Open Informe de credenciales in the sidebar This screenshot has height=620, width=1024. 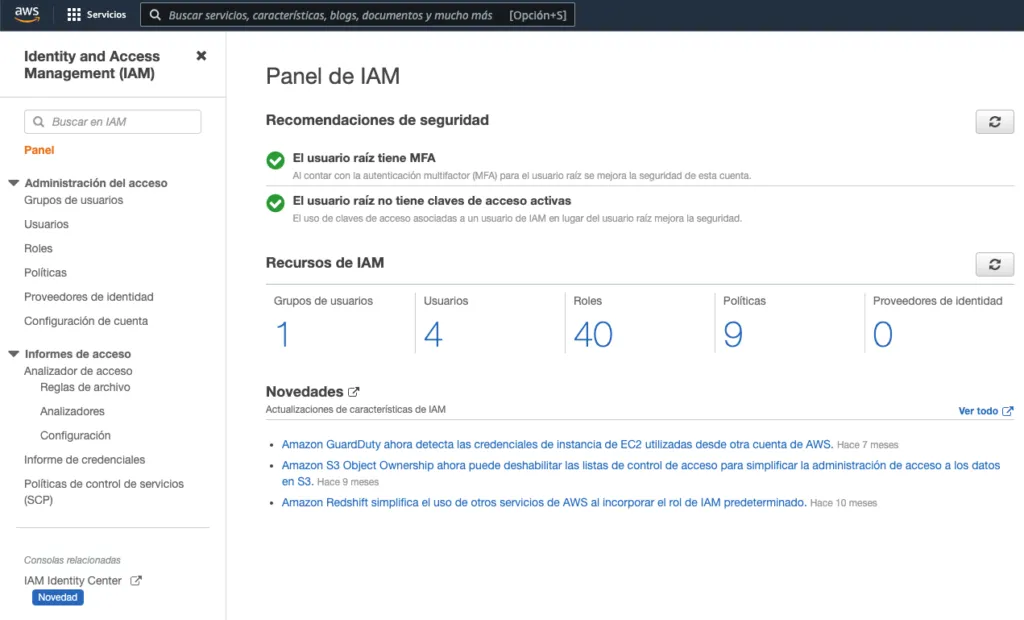[84, 459]
